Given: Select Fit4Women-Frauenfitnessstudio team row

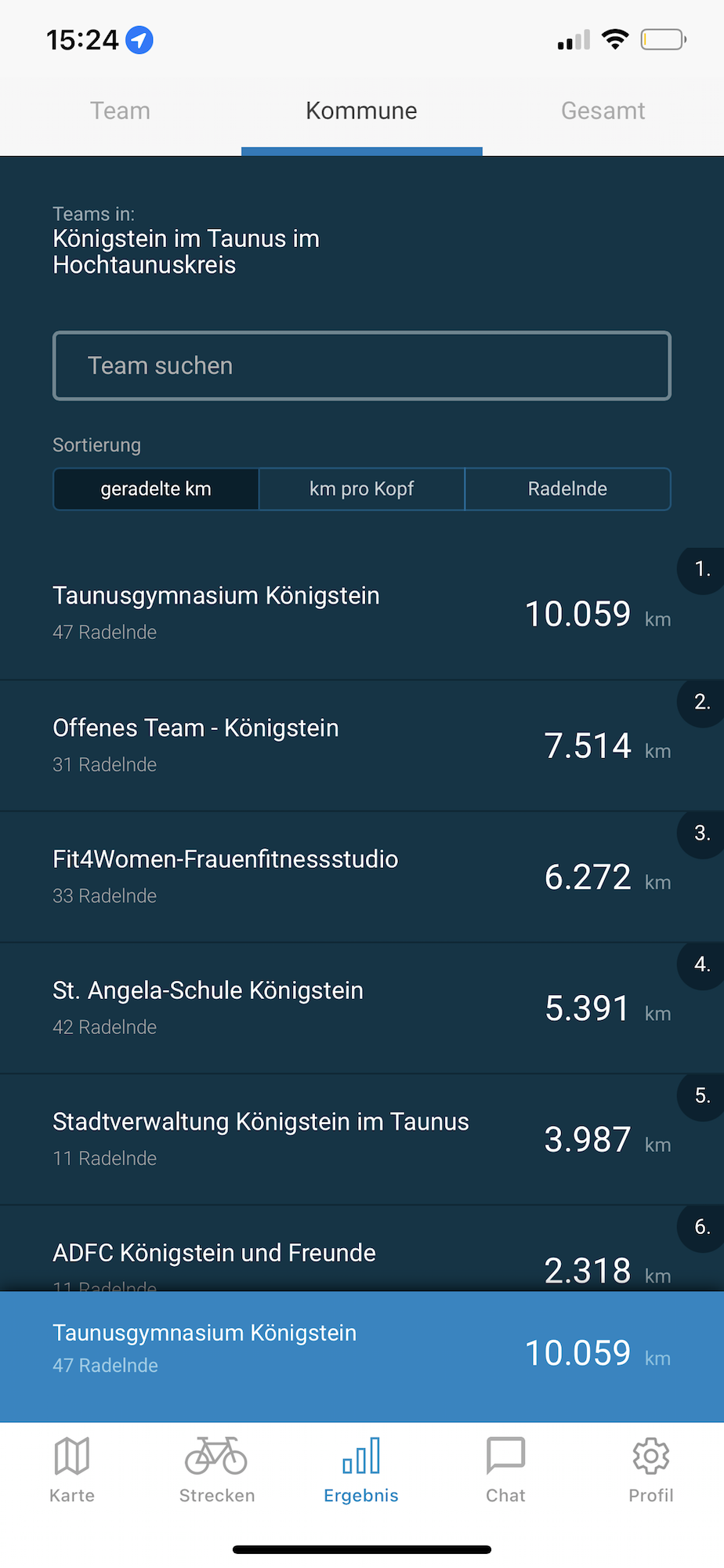Looking at the screenshot, I should 361,877.
